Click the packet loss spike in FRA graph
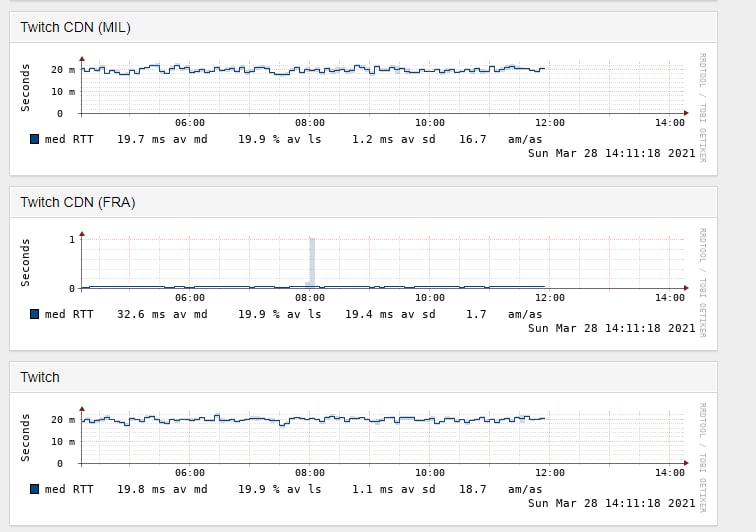 [x=312, y=263]
